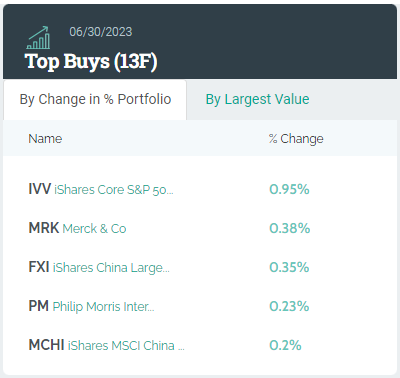Click the 0.38% change value for MRK
400x378 pixels.
pyautogui.click(x=290, y=228)
